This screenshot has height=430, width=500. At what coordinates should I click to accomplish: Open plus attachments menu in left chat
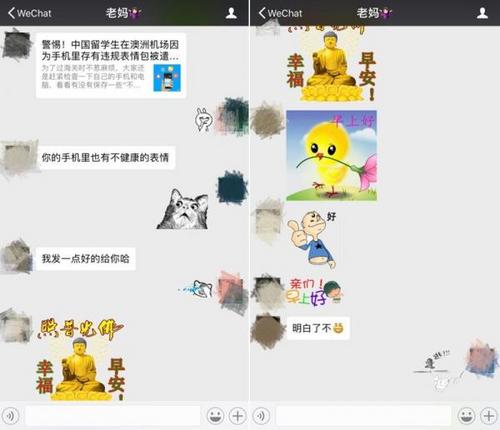(237, 416)
